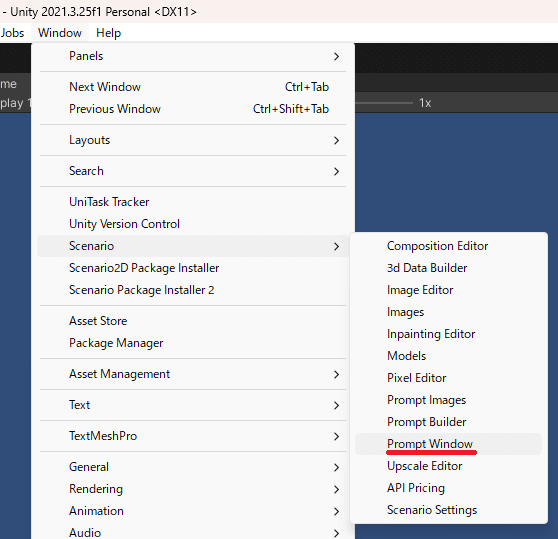Expand the Rendering submenu

tap(193, 489)
